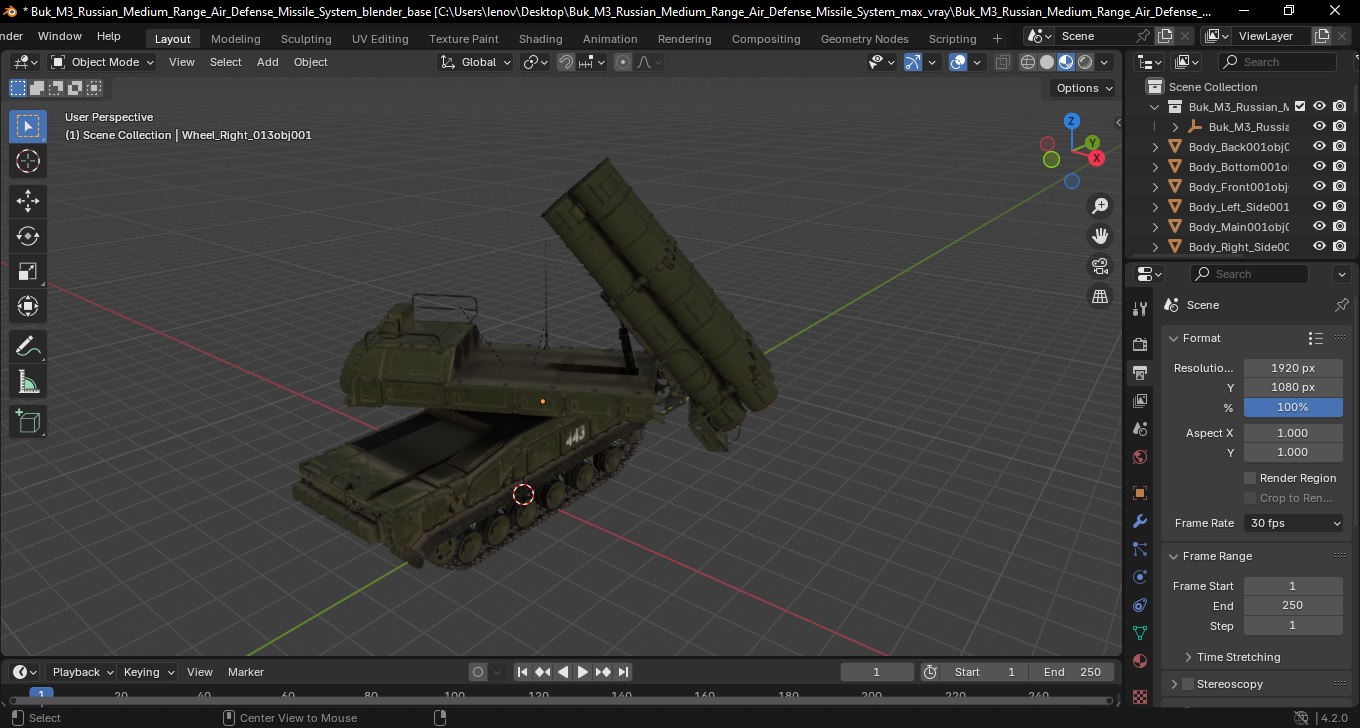Uncheck the Buk_M3_Russian collection exclude checkbox
1360x728 pixels.
(1300, 106)
